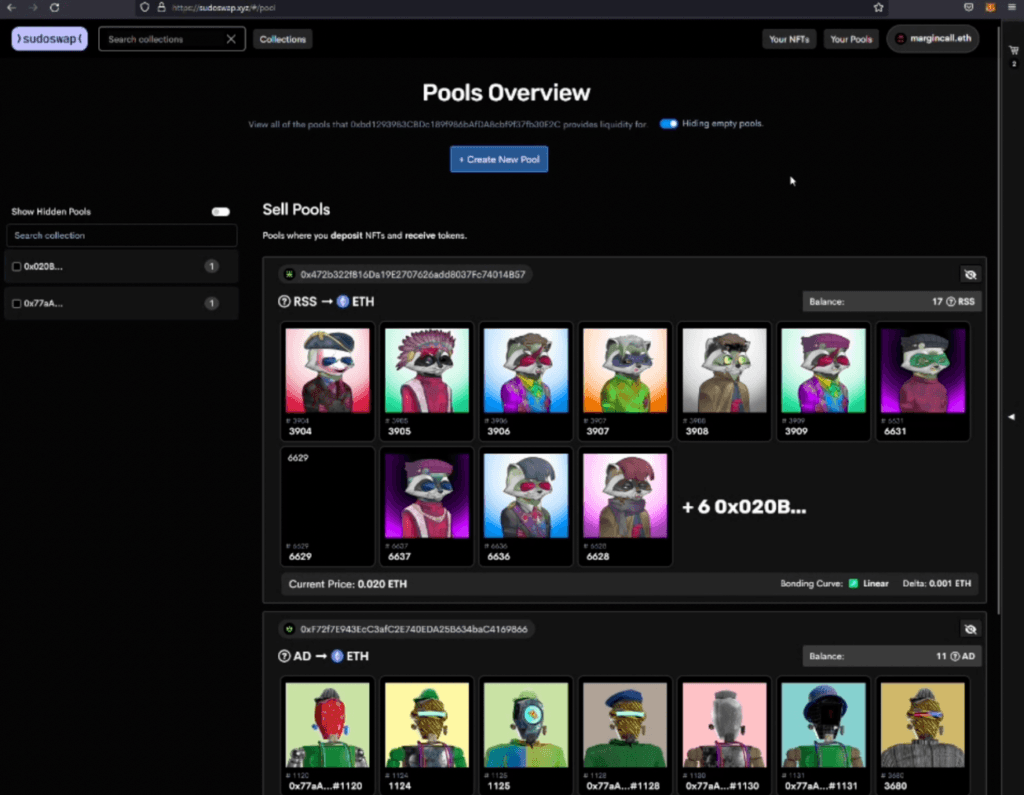Click RSS question-mark token icon
Screen dimensions: 1024x795
click(x=284, y=302)
